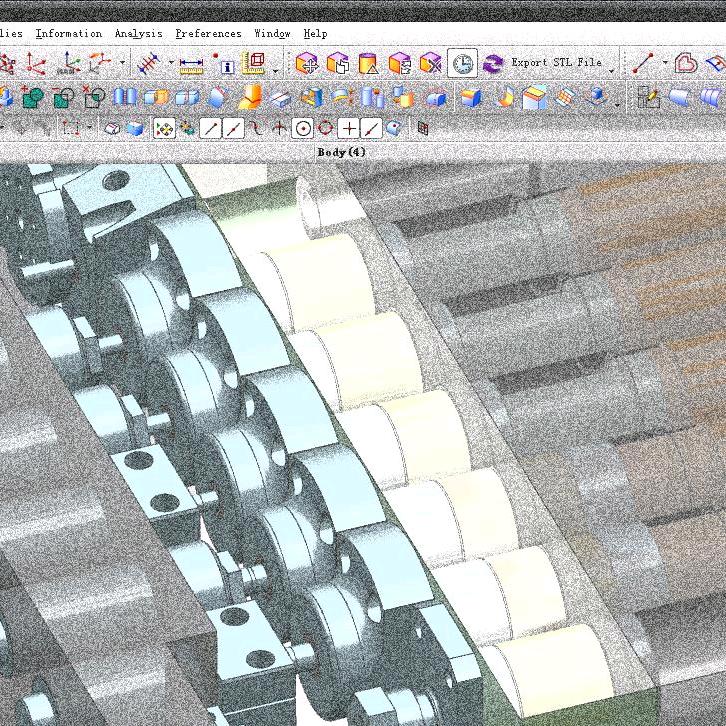Toggle Quadrant Point snap option
Image resolution: width=726 pixels, height=726 pixels.
325,128
